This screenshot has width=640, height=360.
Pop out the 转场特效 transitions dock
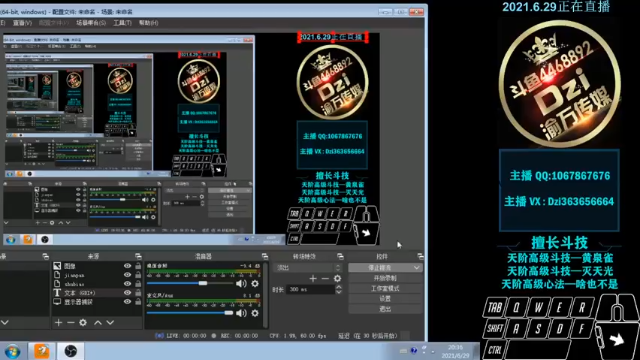(340, 256)
